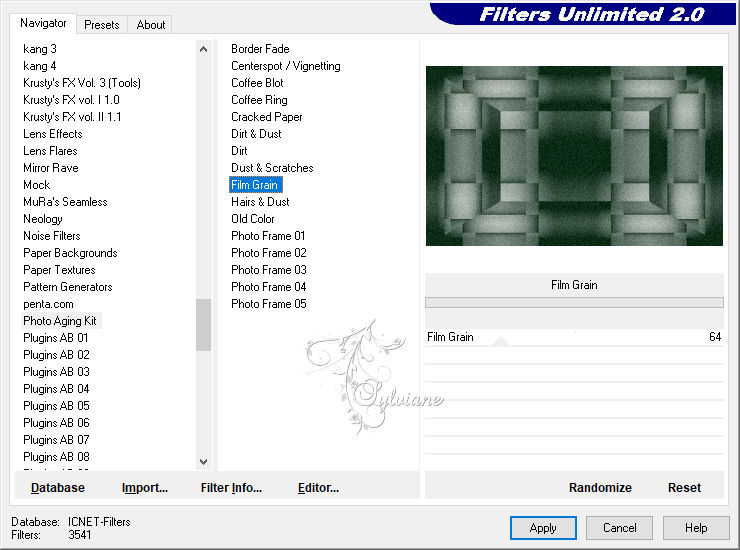The width and height of the screenshot is (740, 550).
Task: Click the Apply button
Action: (543, 528)
